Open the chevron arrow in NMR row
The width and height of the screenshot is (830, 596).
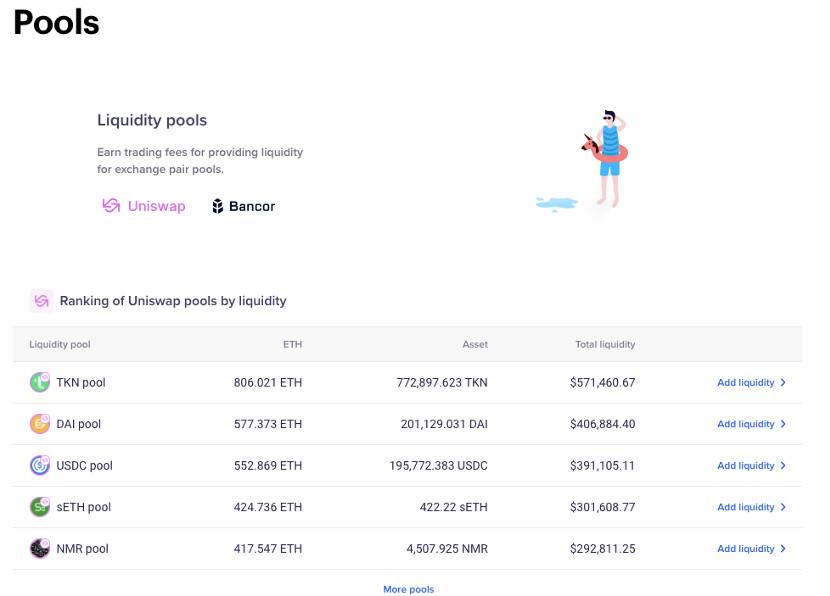click(x=783, y=548)
